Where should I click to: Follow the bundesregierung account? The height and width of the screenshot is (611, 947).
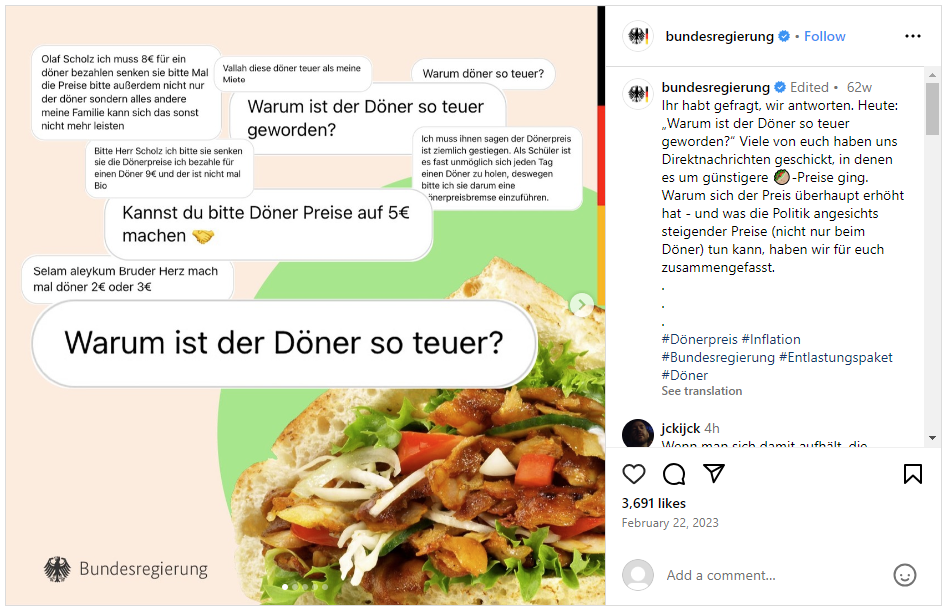[x=824, y=36]
